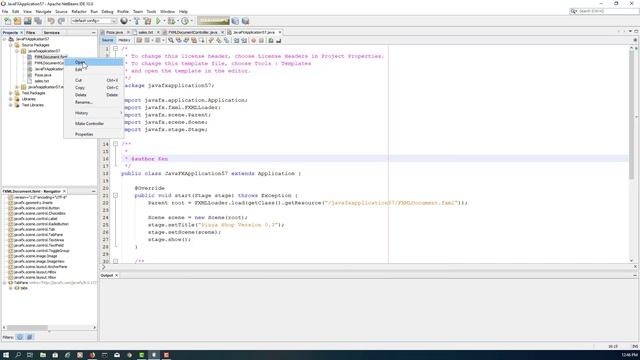Choose Open from the context menu
Screen dimensions: 640x360
pos(93,62)
